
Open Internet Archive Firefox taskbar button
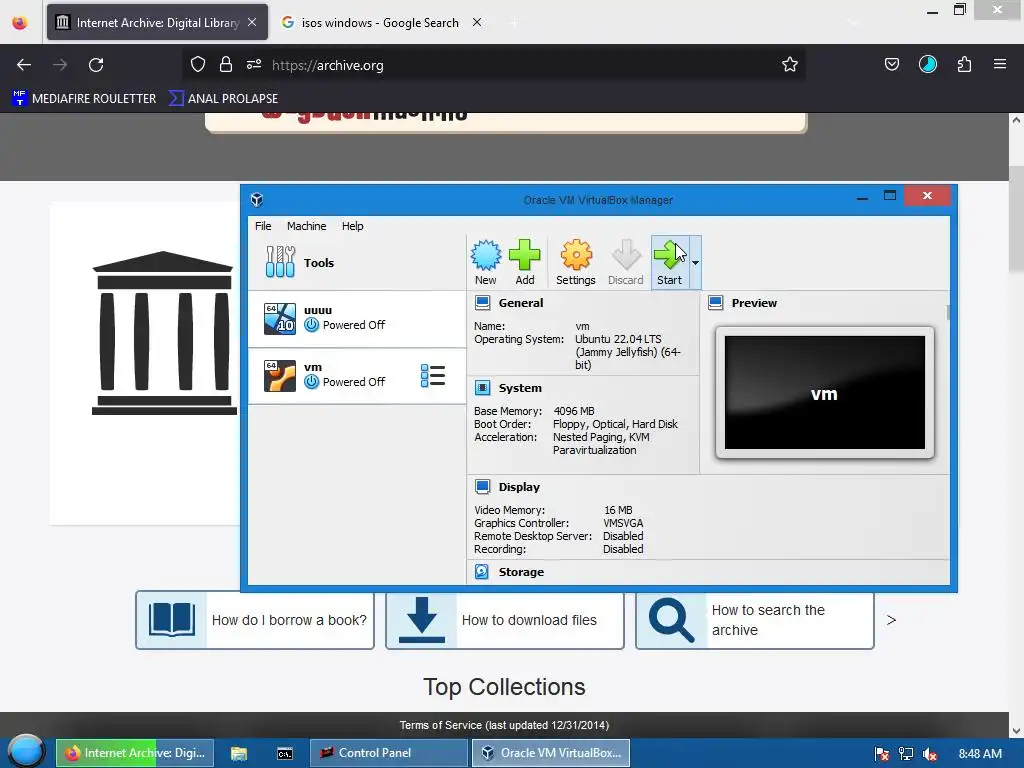tap(136, 753)
